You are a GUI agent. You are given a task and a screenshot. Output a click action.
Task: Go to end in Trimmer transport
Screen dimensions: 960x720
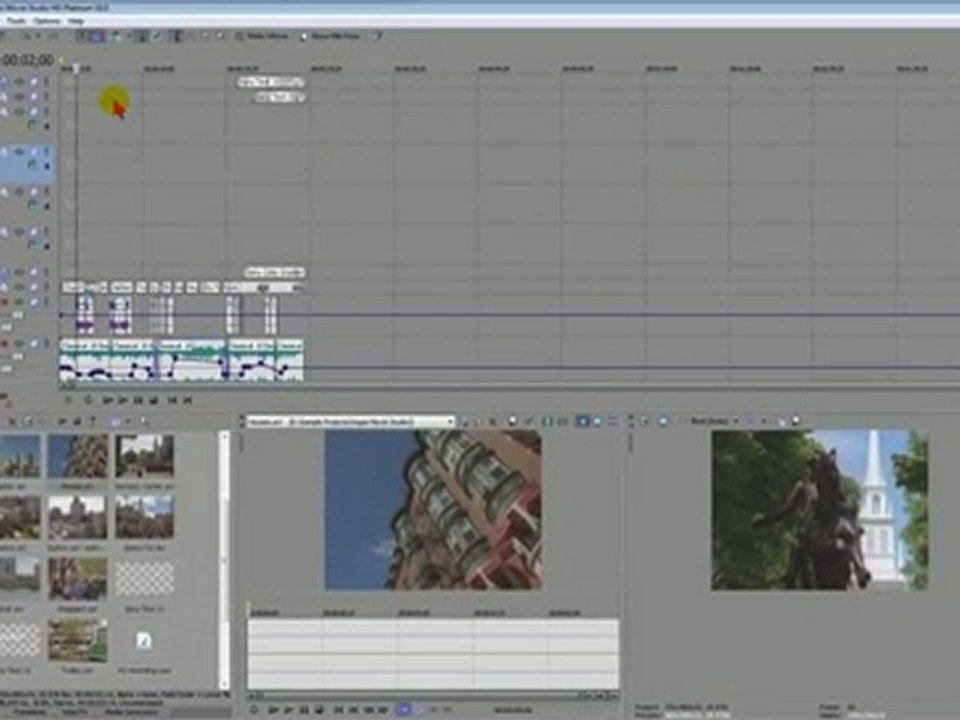point(353,710)
